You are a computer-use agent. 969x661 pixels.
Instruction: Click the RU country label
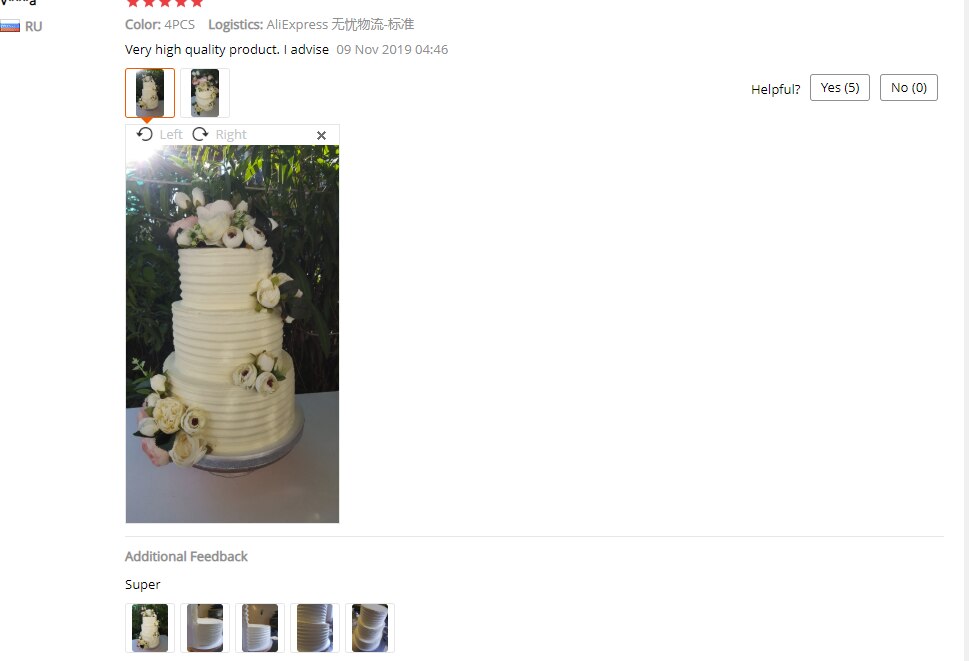(33, 27)
